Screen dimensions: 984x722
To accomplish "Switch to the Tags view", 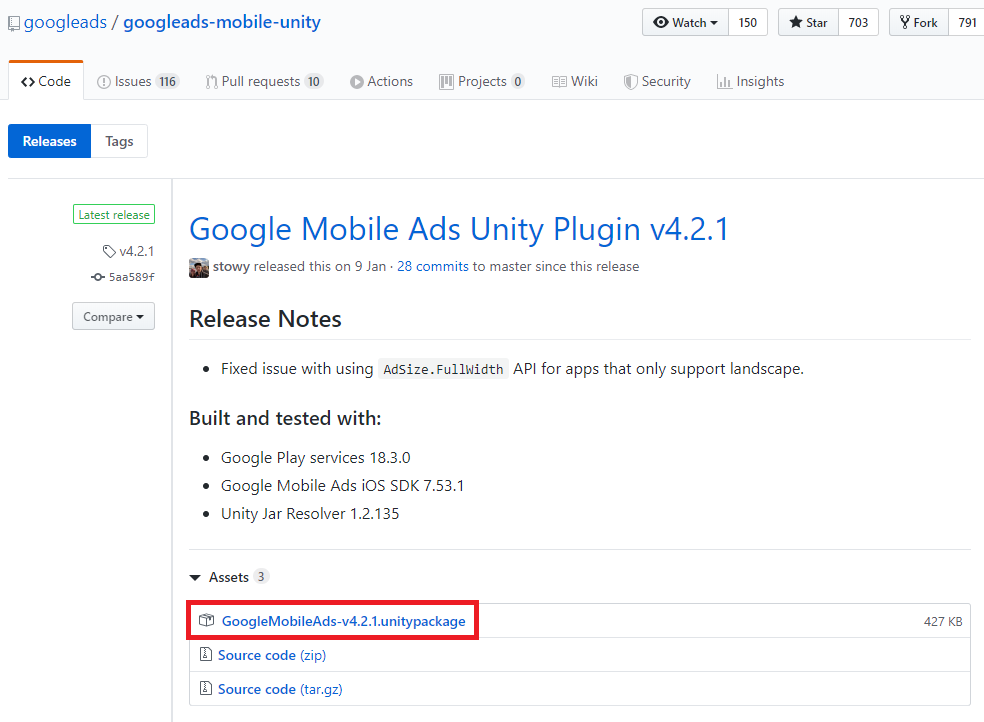I will 119,141.
